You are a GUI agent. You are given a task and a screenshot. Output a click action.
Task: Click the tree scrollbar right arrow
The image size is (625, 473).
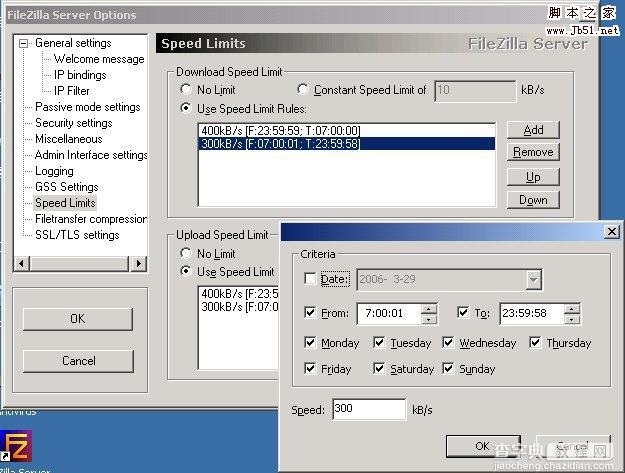click(x=138, y=263)
